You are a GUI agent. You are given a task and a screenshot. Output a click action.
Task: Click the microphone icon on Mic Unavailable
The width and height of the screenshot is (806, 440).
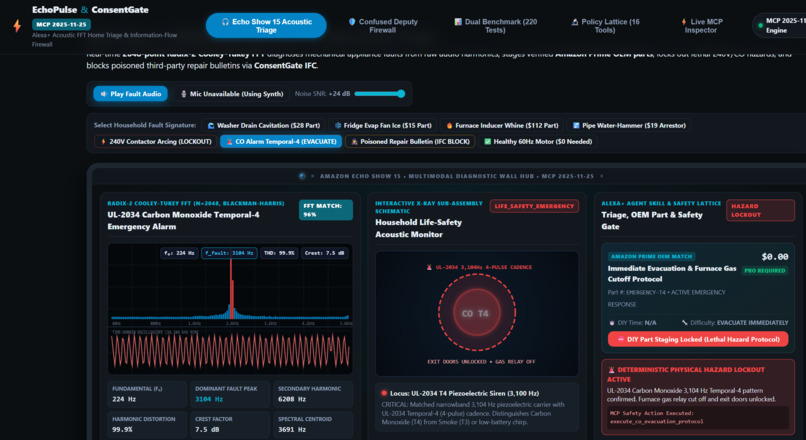pos(184,94)
